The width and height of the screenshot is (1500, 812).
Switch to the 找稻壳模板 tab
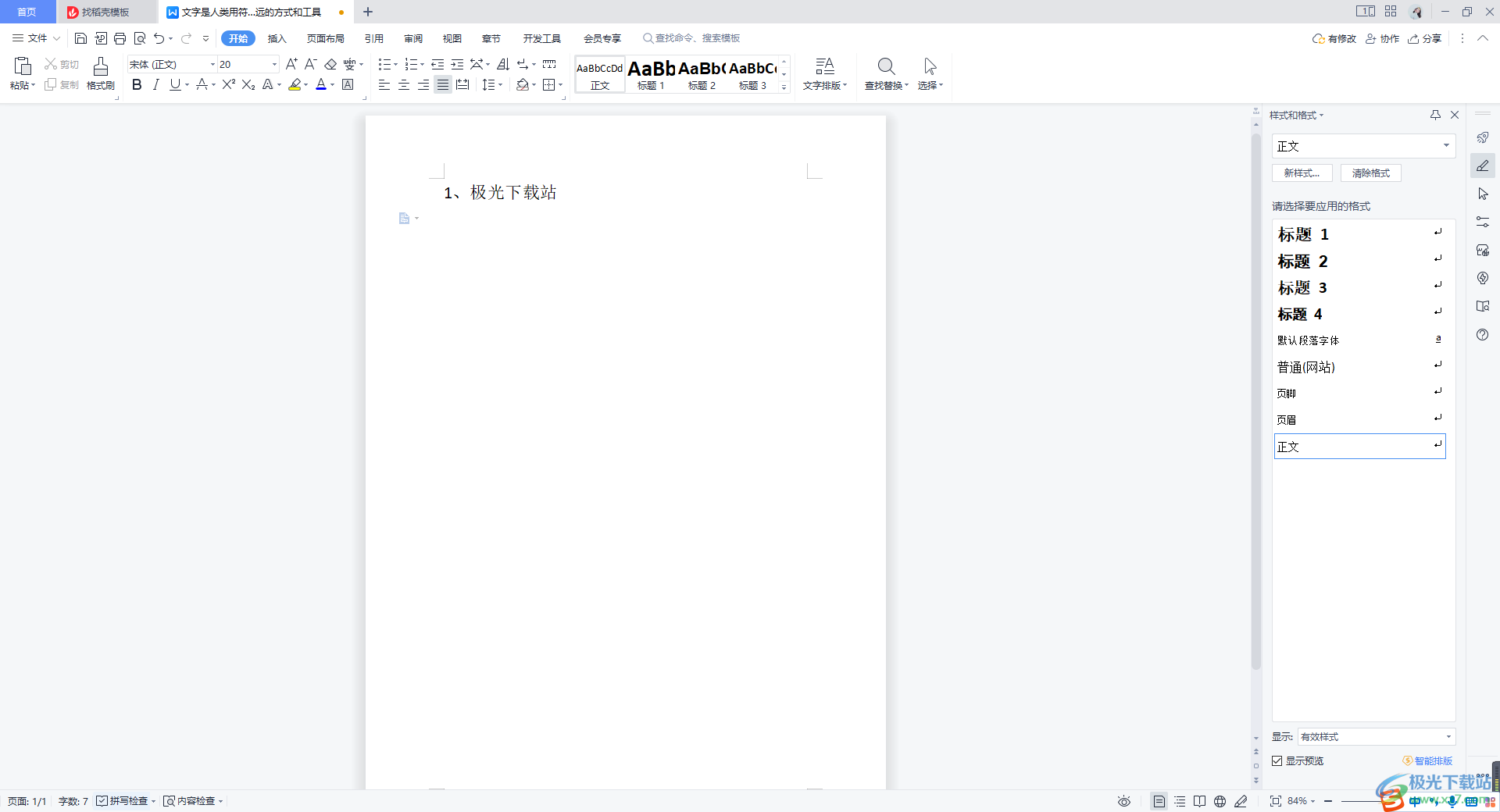point(105,12)
